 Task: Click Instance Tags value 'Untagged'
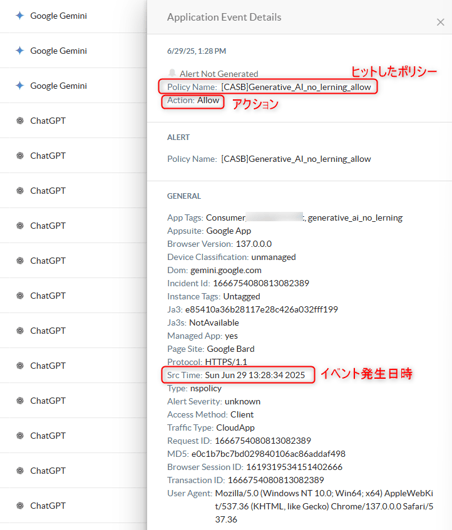point(242,296)
